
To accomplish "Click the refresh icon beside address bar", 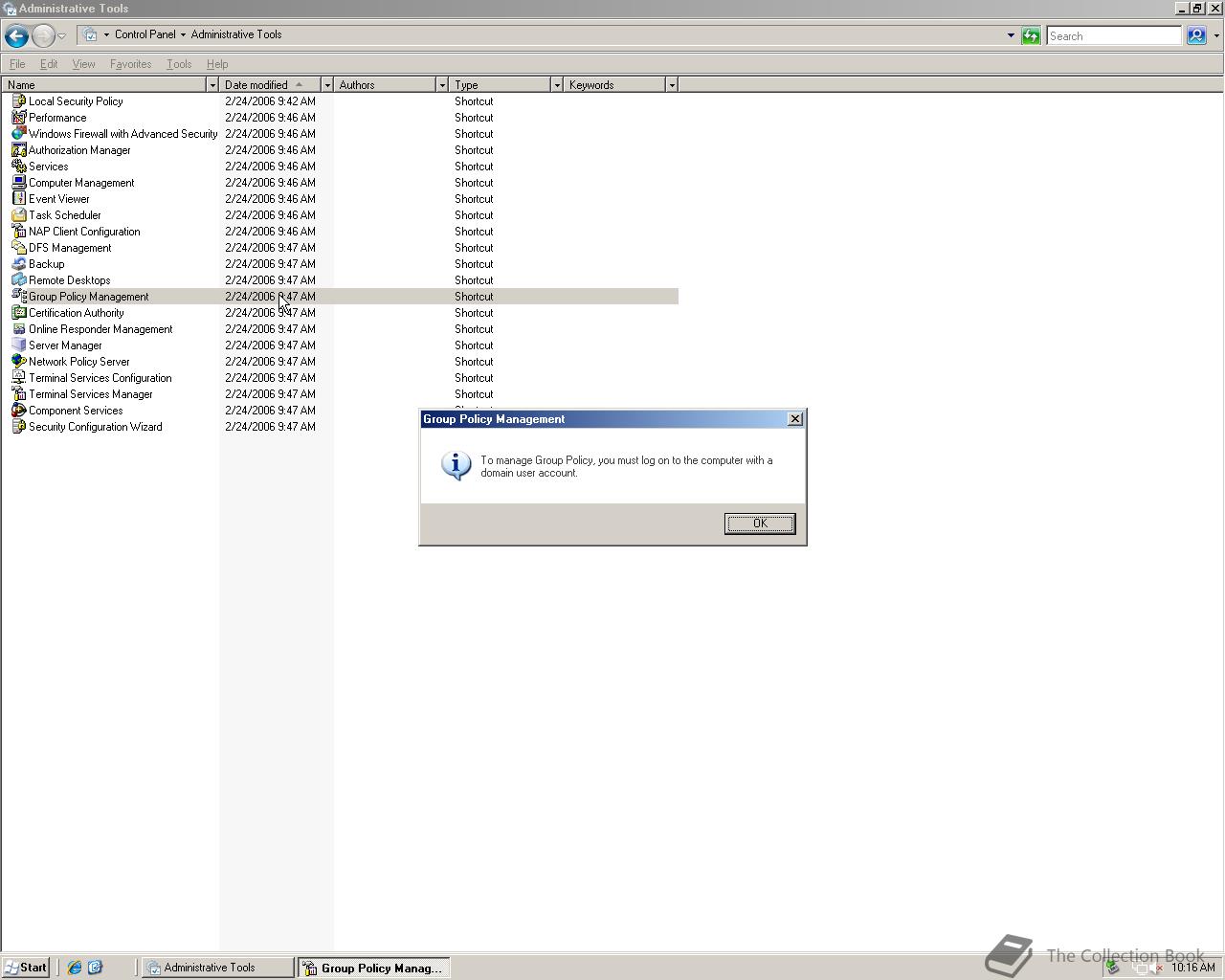I will [1031, 36].
